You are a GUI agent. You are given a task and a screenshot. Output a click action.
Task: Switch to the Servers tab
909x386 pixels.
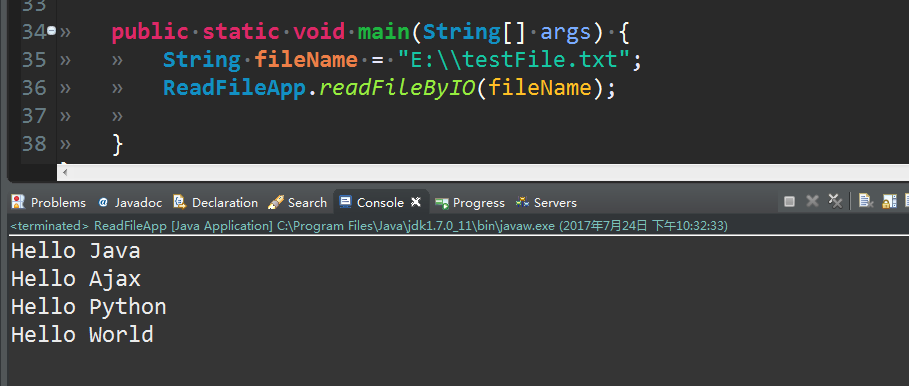(547, 202)
